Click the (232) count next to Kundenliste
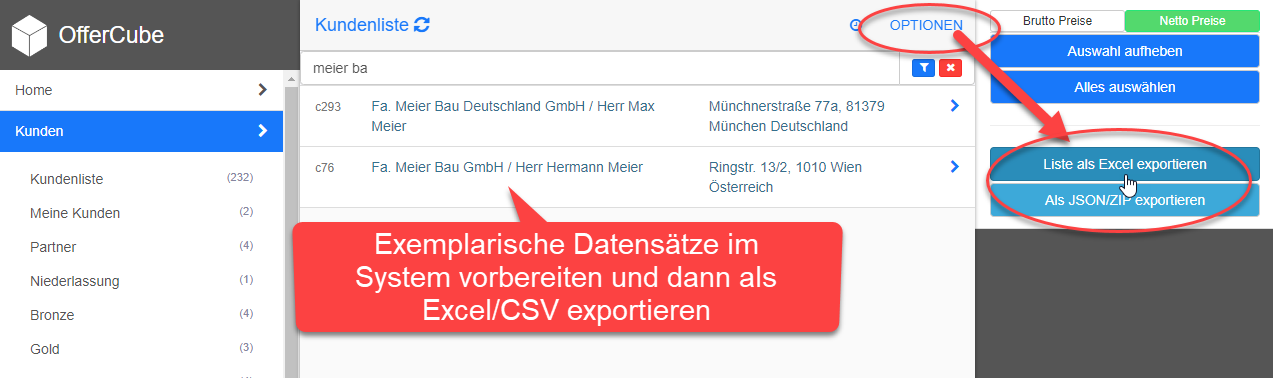 click(x=240, y=178)
